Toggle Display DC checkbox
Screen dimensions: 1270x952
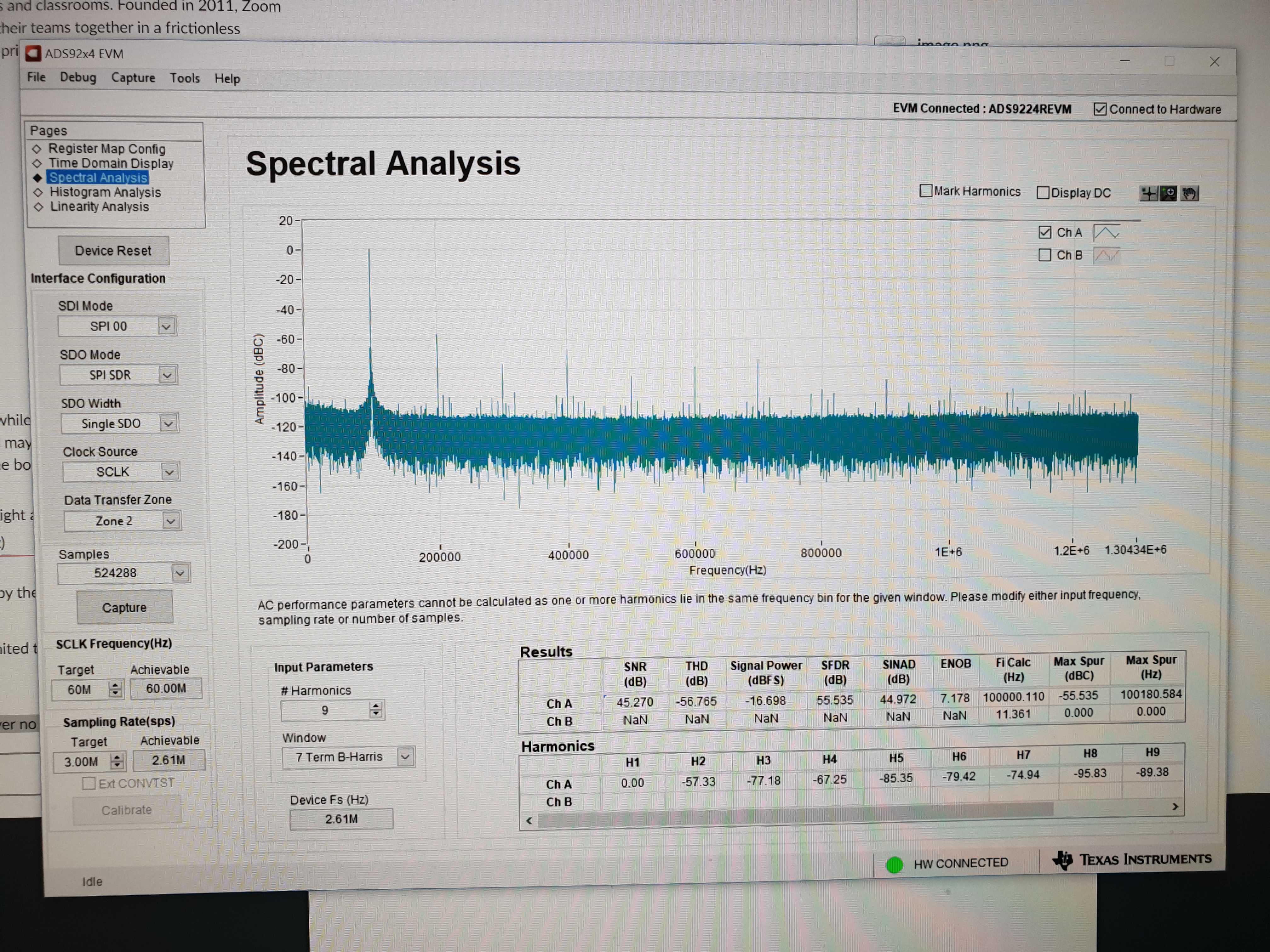[1043, 193]
